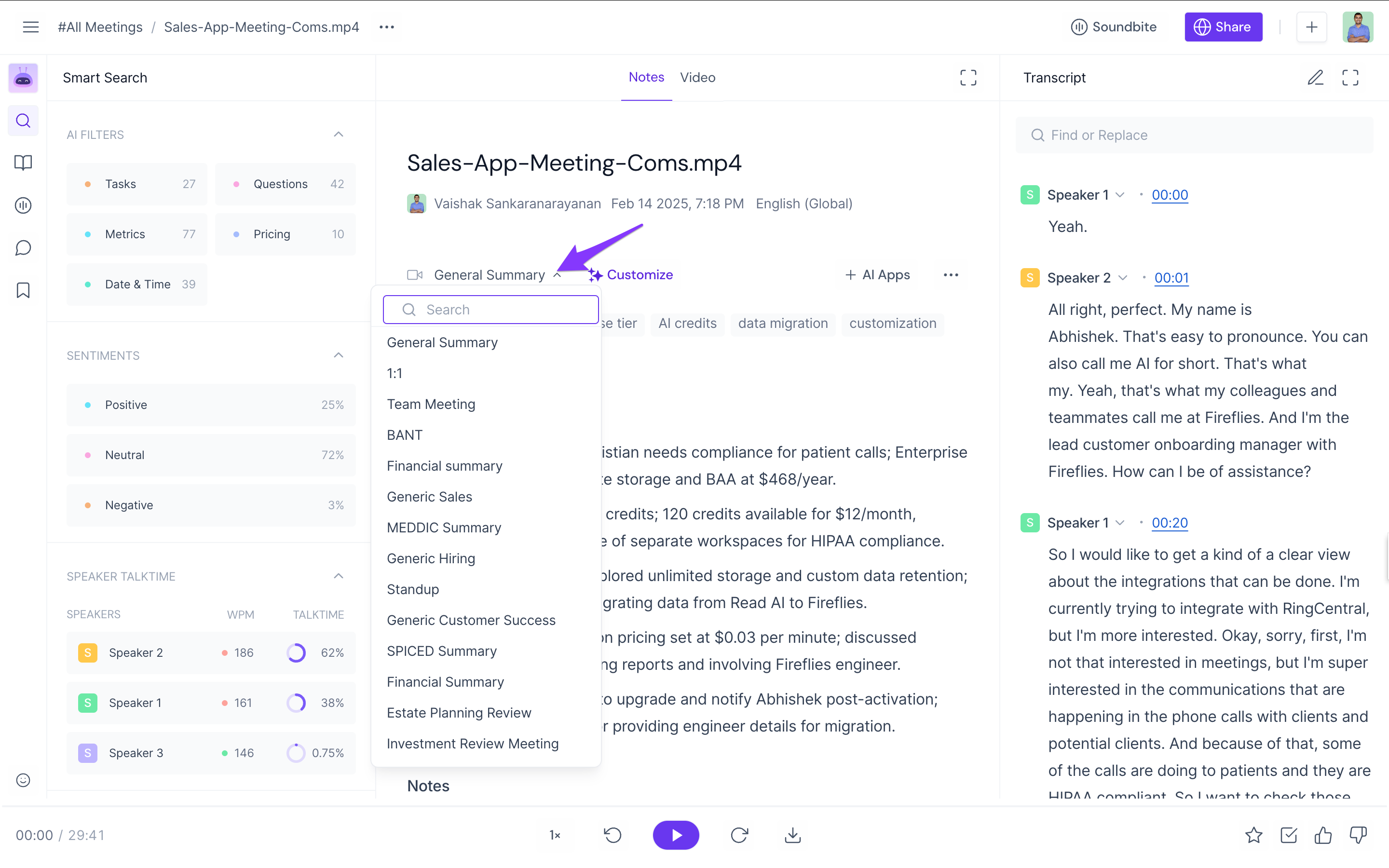
Task: Select the MEDDIC Summary template
Action: [444, 528]
